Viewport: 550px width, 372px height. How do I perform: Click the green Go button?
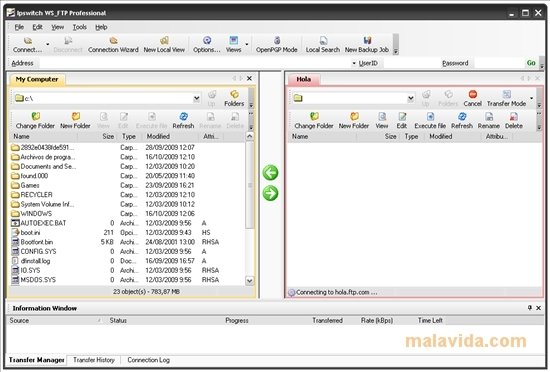(531, 63)
